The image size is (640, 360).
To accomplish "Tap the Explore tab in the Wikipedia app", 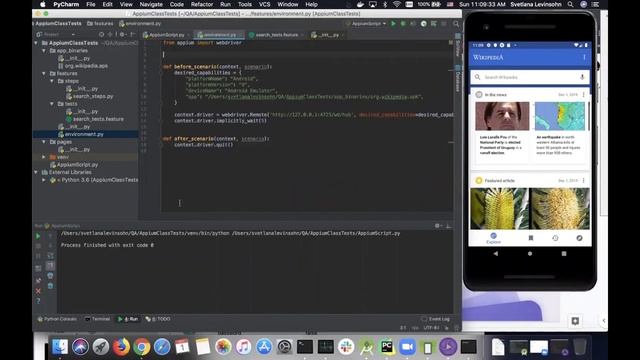I will pos(493,238).
